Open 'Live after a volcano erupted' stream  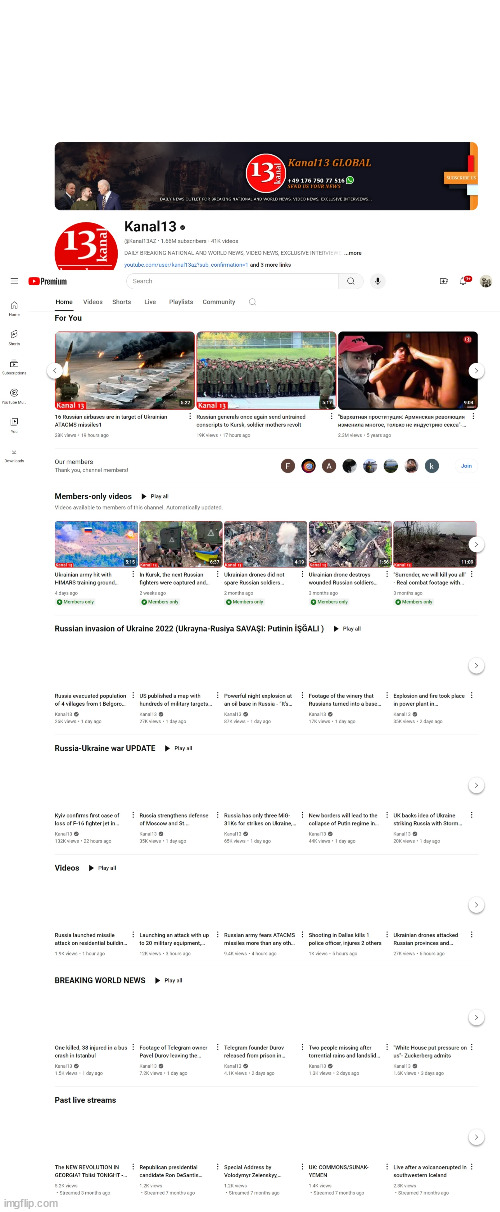click(430, 1171)
